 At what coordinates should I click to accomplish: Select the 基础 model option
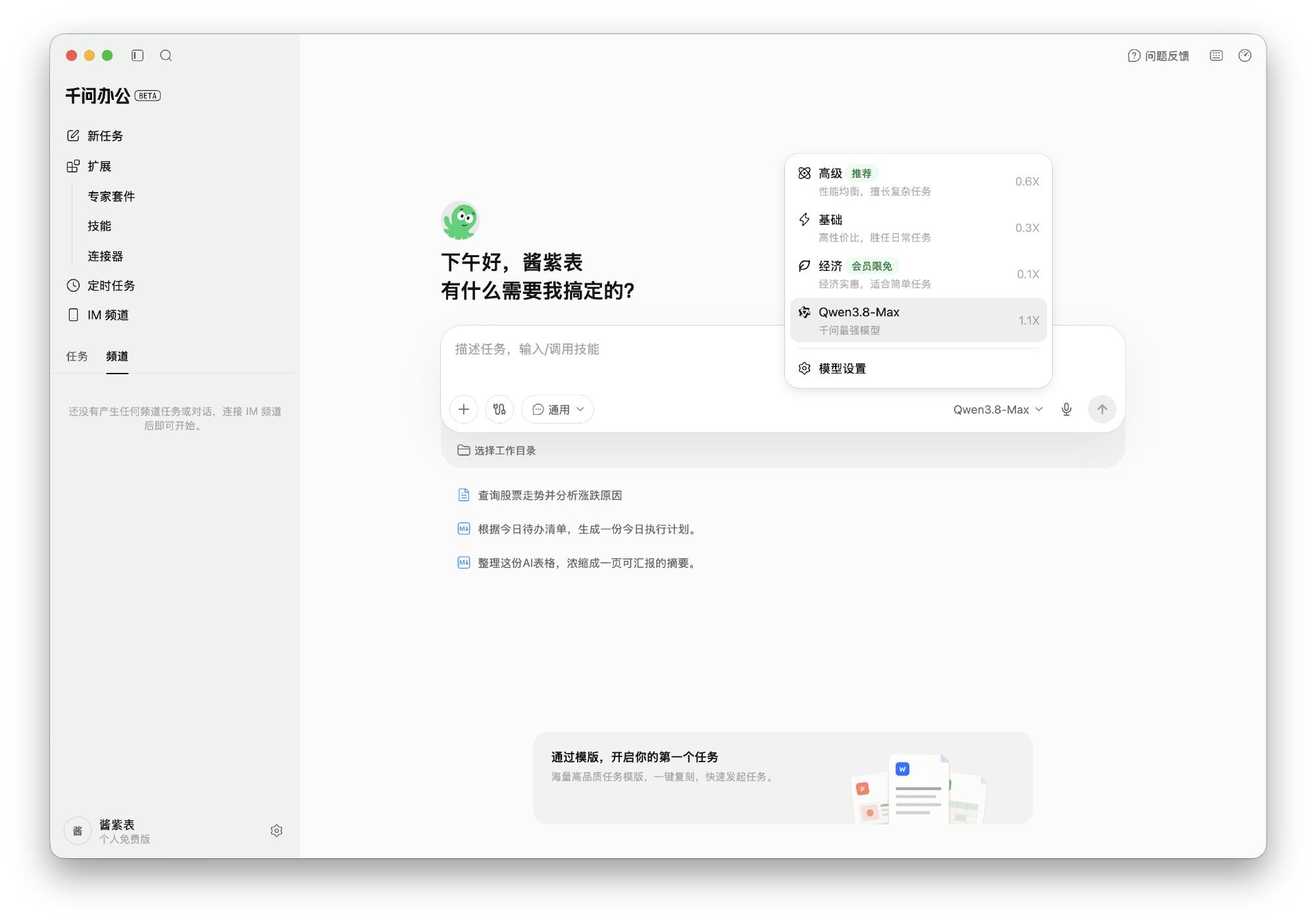[918, 228]
